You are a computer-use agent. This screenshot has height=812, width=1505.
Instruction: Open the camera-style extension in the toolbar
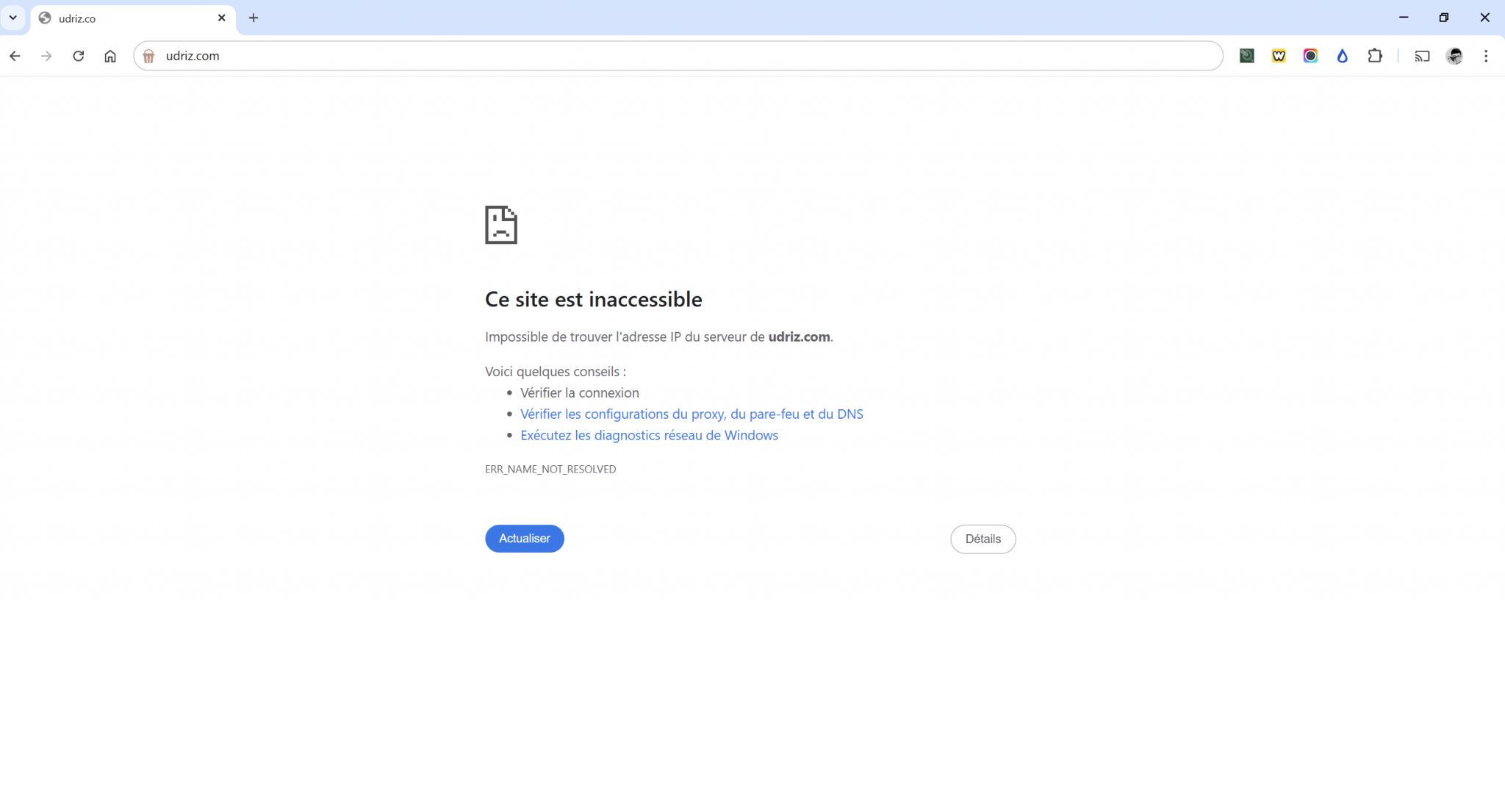[x=1311, y=55]
